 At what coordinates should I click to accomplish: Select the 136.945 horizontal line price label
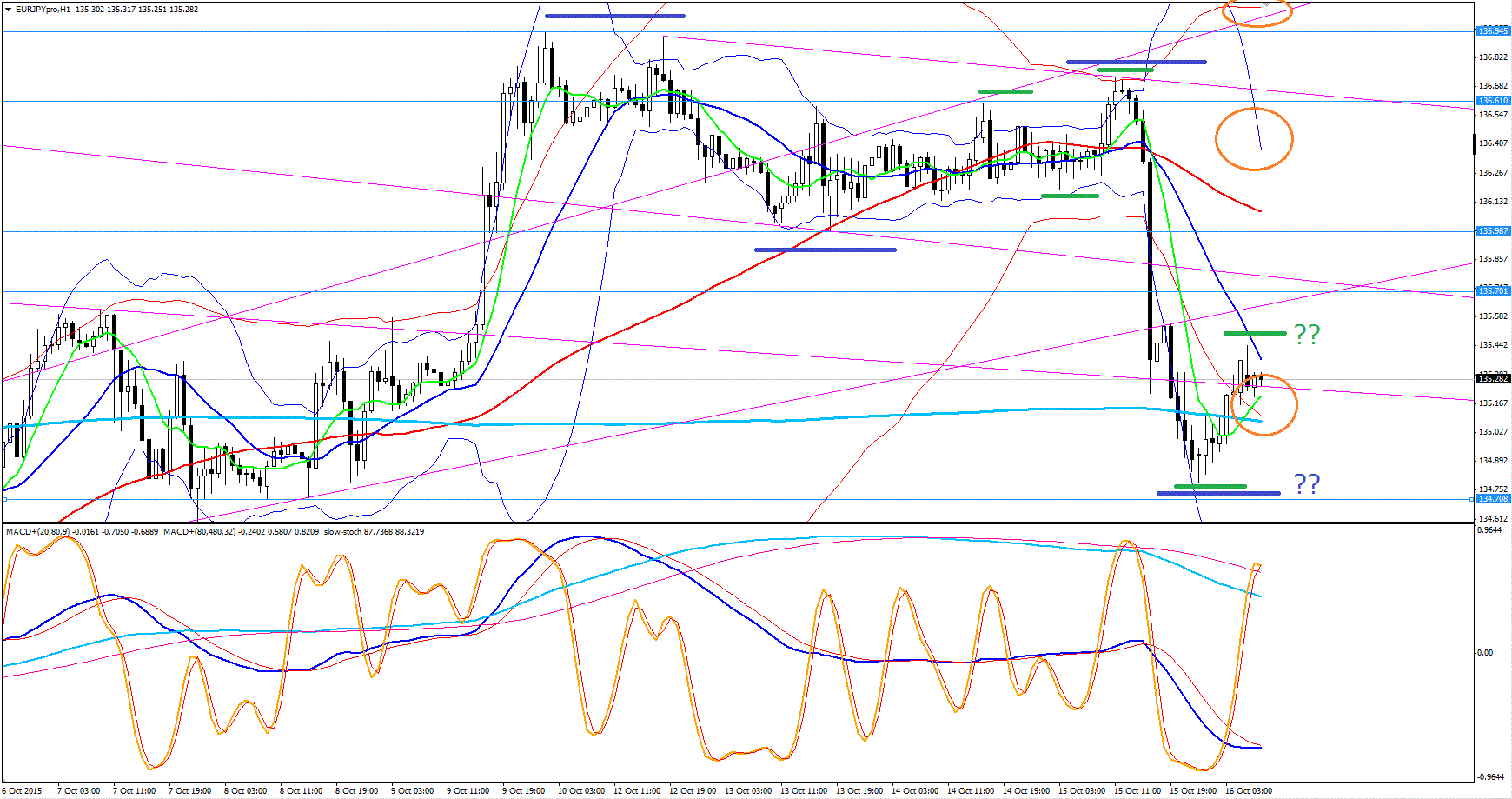(1493, 31)
